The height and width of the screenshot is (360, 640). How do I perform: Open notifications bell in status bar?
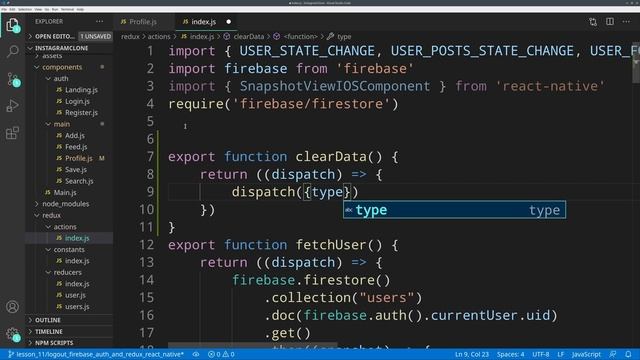628,354
